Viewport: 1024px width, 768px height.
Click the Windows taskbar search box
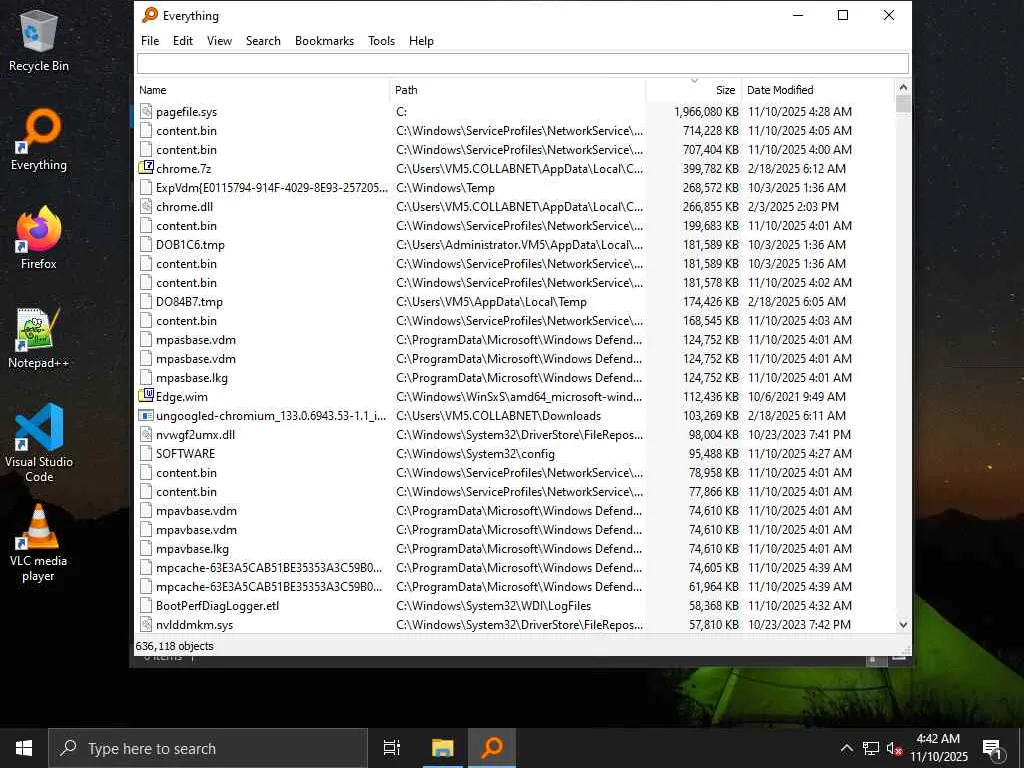coord(208,748)
